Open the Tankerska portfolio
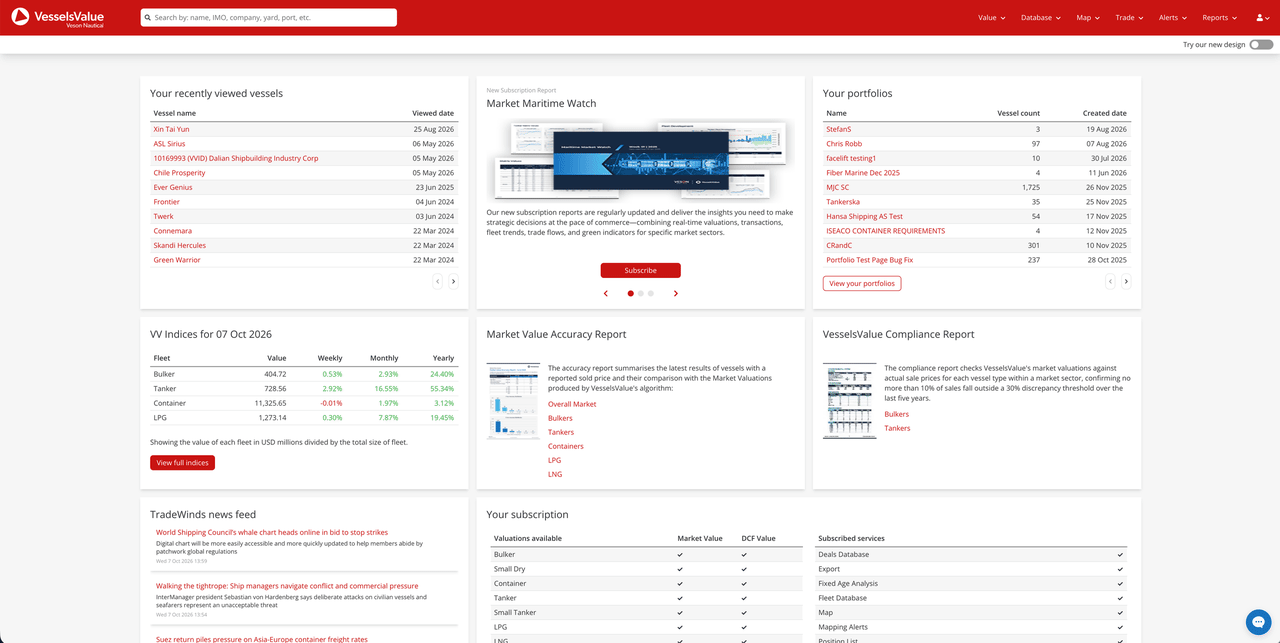1280x643 pixels. coord(843,202)
